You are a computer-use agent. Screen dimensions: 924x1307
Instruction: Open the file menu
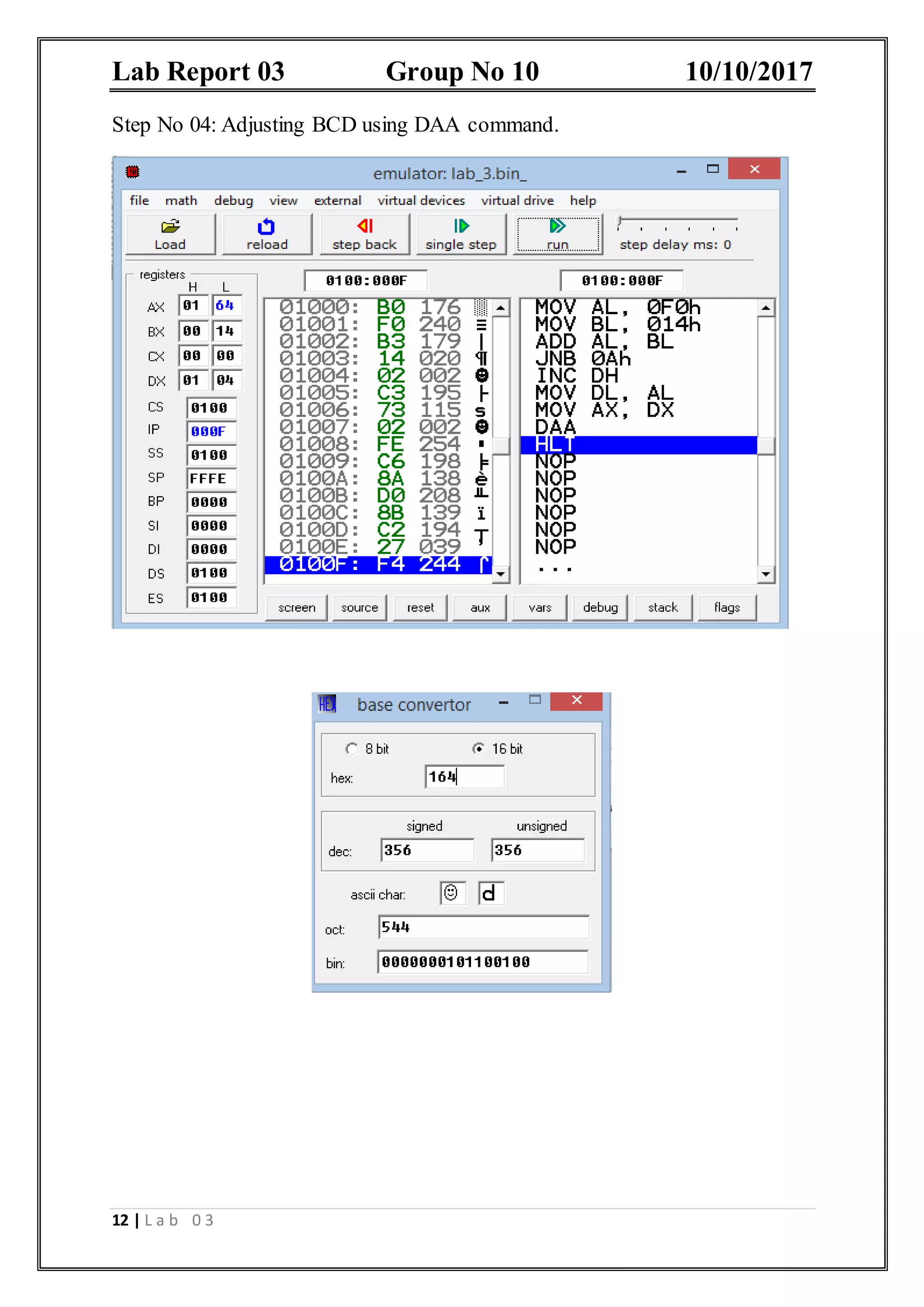(139, 200)
